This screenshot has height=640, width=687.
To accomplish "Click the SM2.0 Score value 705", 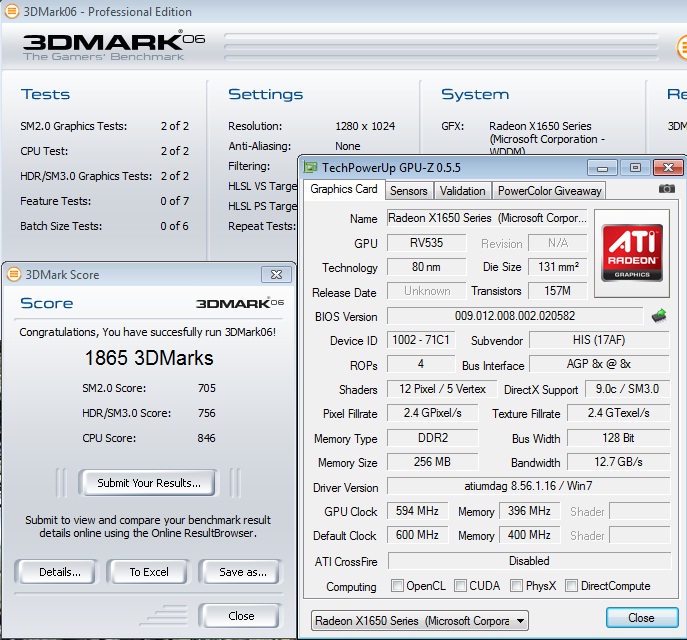I will pos(207,388).
